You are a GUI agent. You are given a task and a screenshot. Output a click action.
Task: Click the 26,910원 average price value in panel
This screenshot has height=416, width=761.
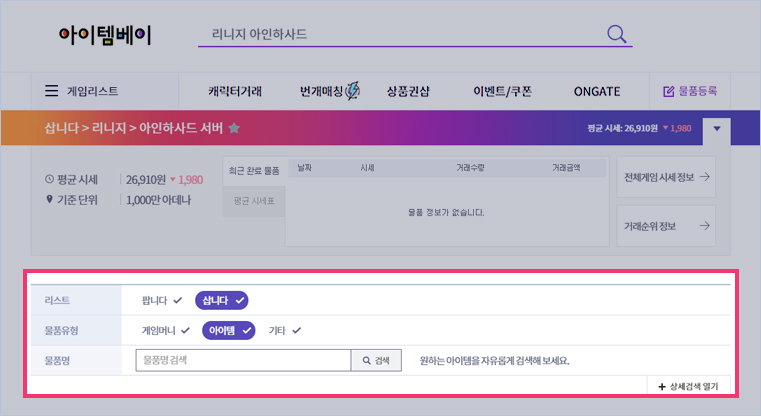pos(146,180)
